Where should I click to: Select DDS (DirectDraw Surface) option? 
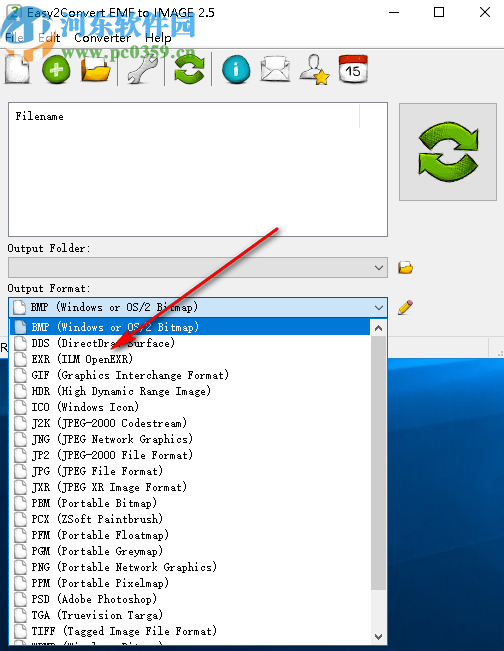coord(190,343)
